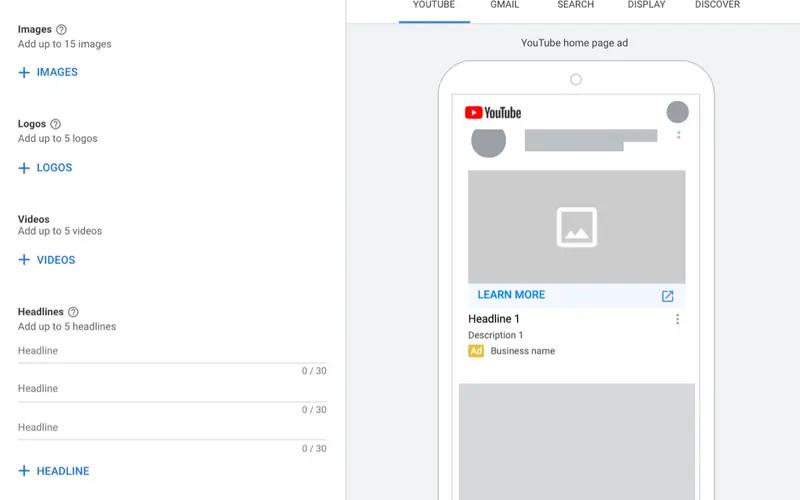Switch to the DISCOVER preview tab
The image size is (800, 500).
point(717,6)
